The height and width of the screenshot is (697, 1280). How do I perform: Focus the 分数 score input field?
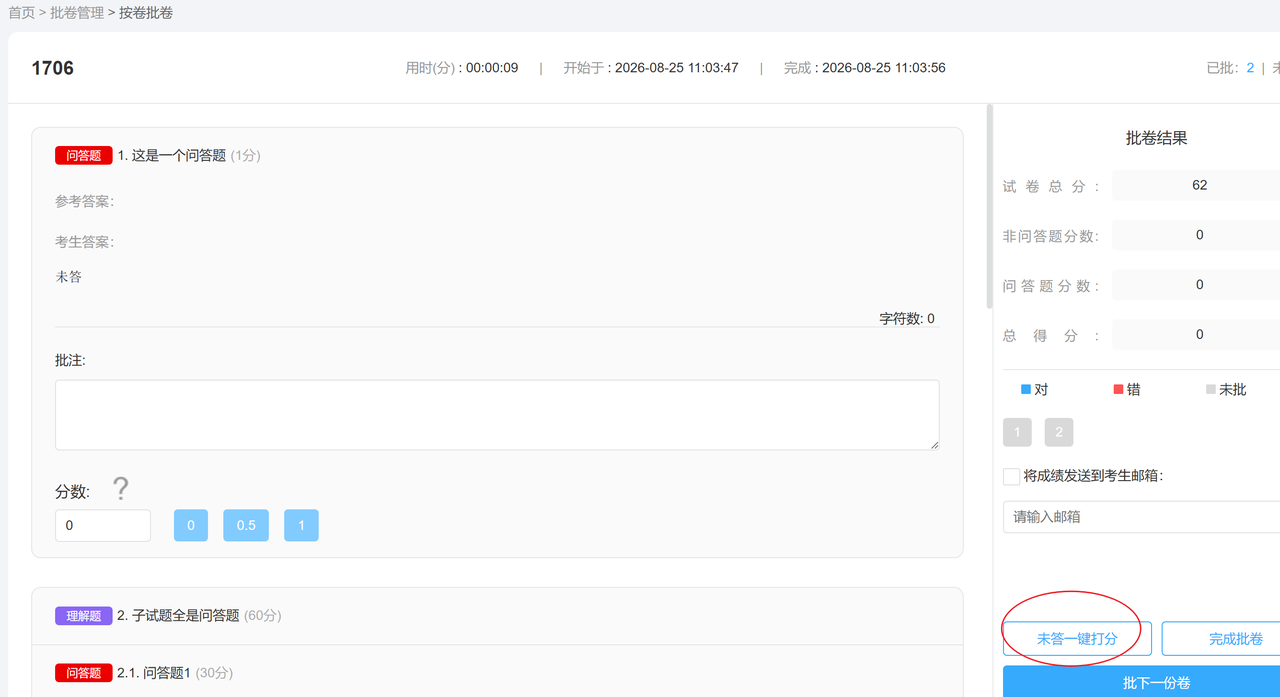[x=103, y=525]
